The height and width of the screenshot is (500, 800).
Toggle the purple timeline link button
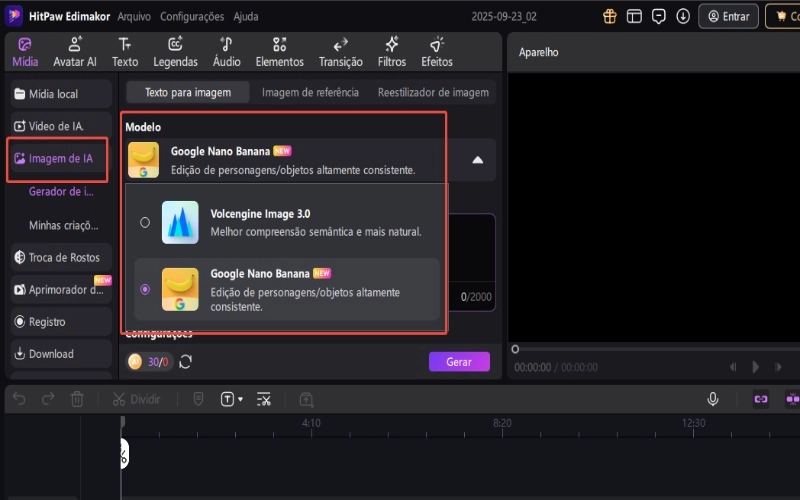761,399
